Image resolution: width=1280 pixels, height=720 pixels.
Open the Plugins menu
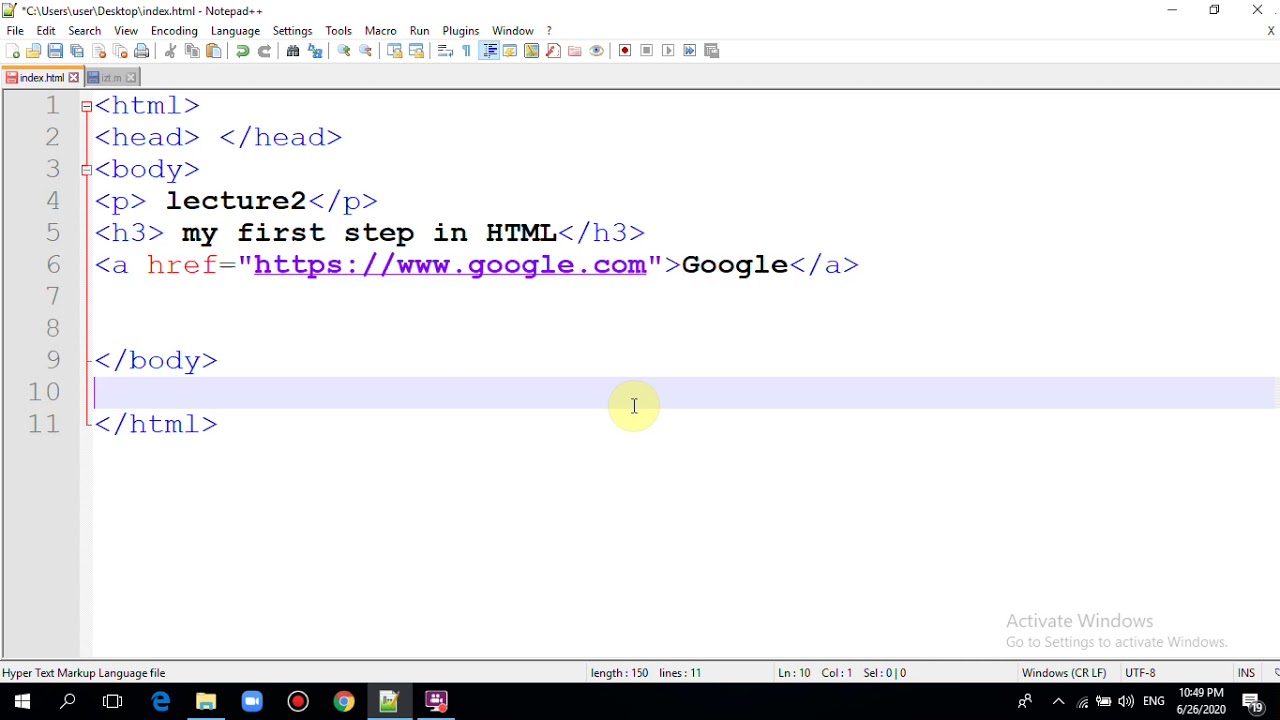click(x=460, y=31)
